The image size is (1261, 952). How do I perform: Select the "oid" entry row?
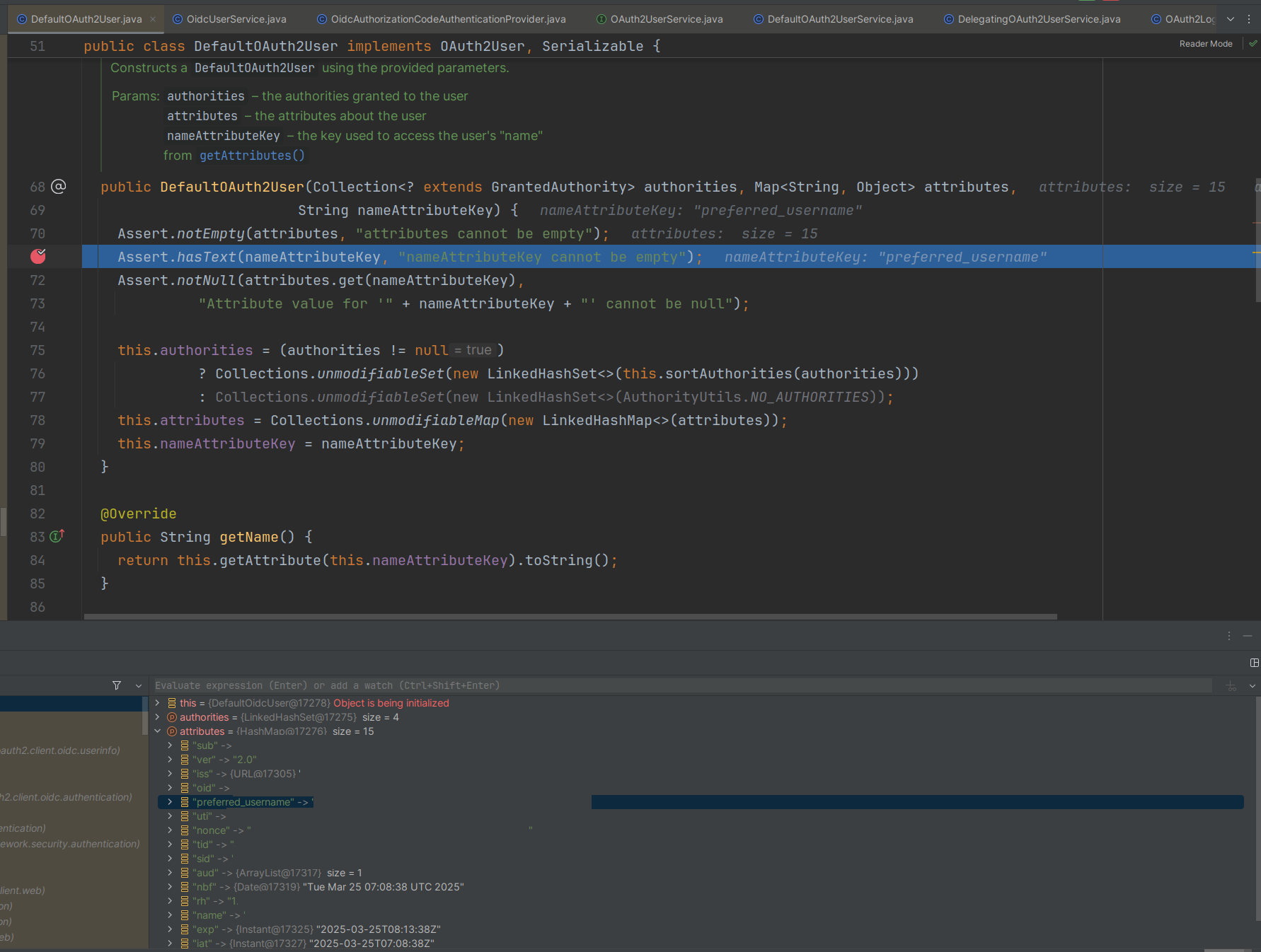click(x=701, y=788)
